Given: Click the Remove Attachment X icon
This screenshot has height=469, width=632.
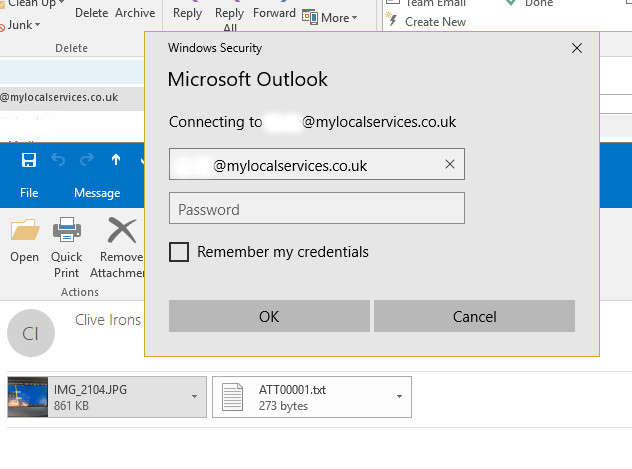Looking at the screenshot, I should (122, 230).
